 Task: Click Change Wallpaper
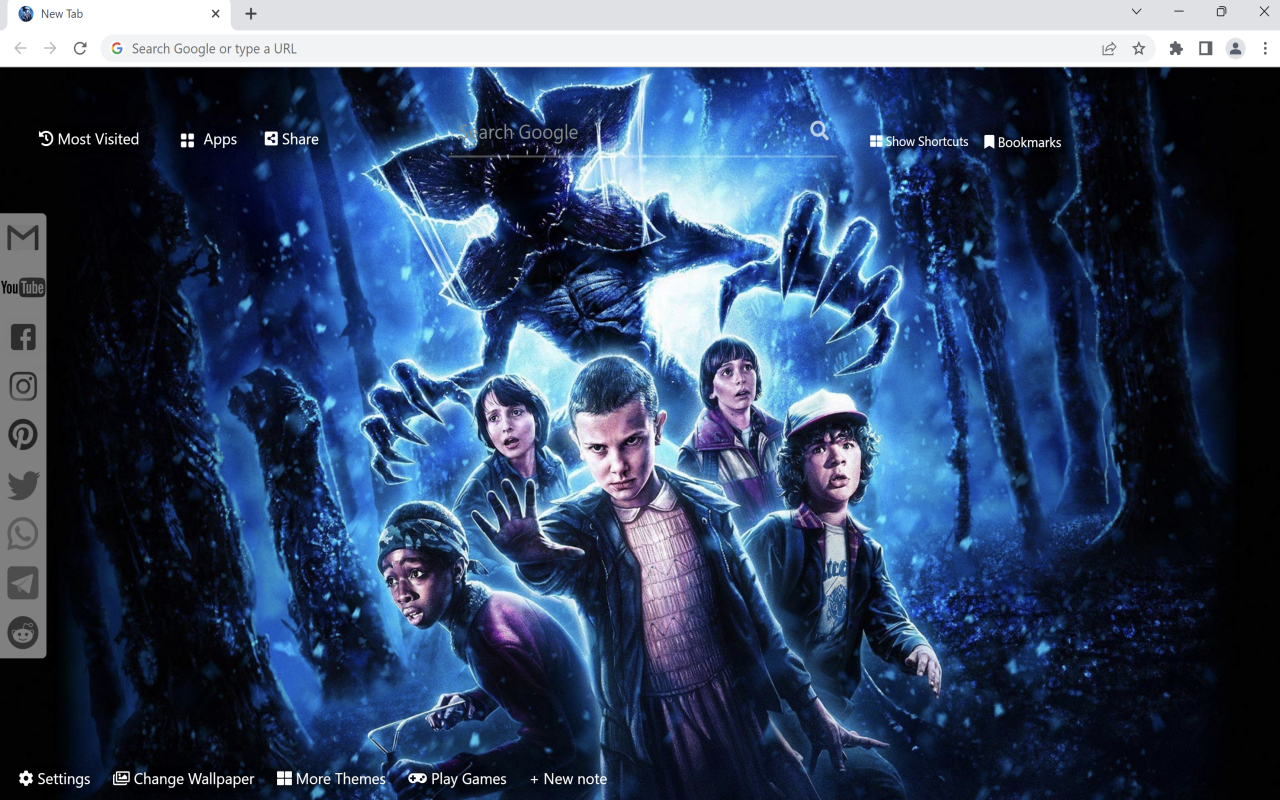(x=183, y=779)
